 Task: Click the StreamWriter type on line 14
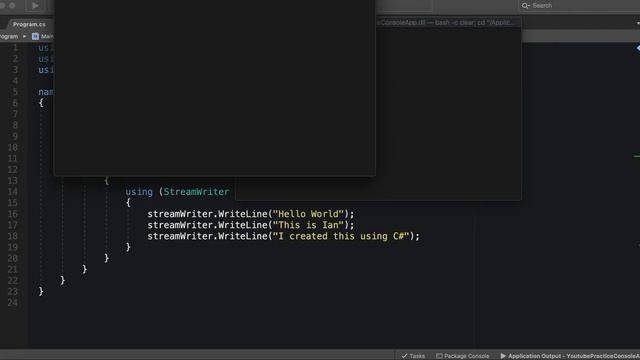pyautogui.click(x=196, y=192)
